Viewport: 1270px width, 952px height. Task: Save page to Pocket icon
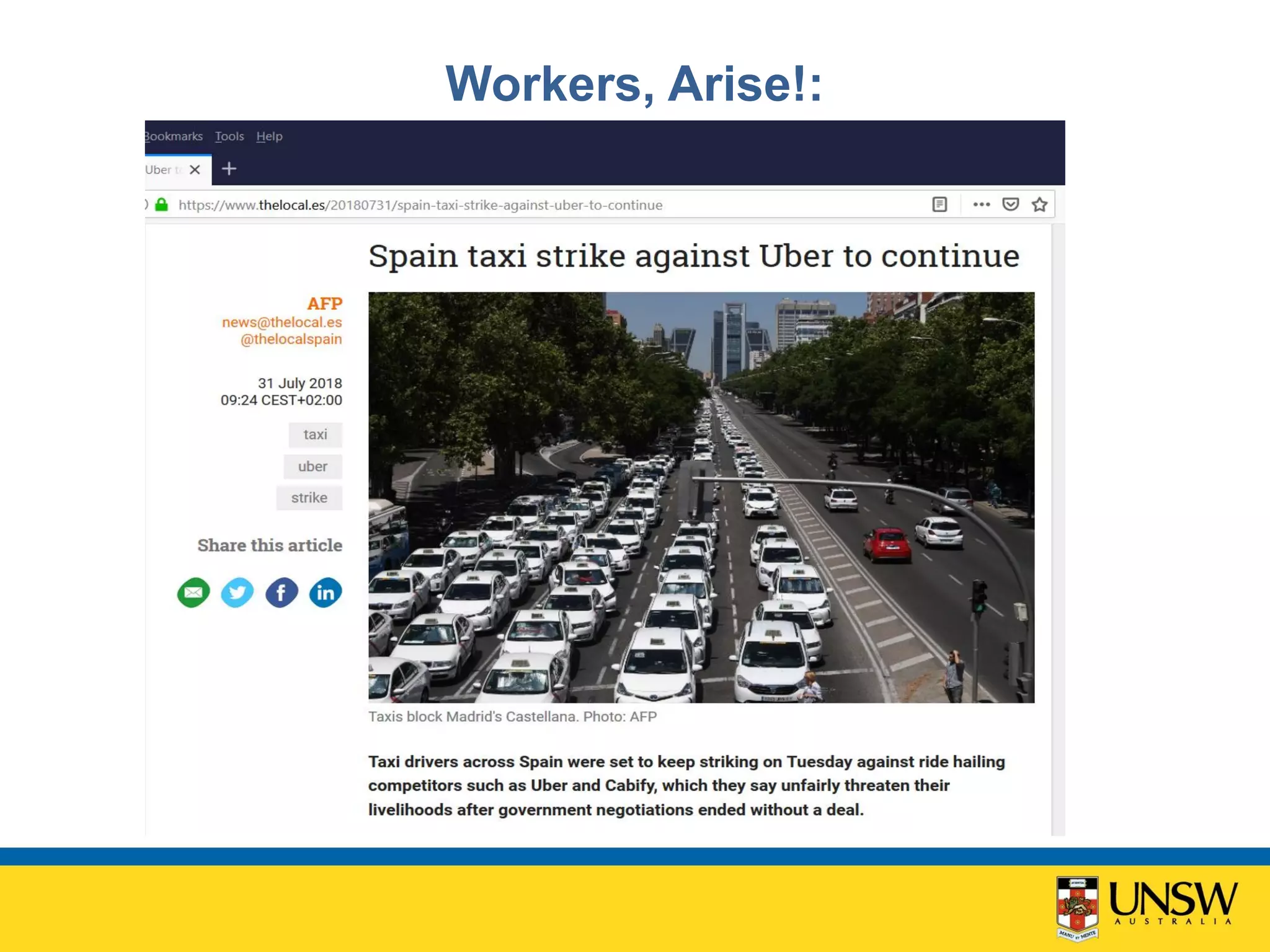1011,205
